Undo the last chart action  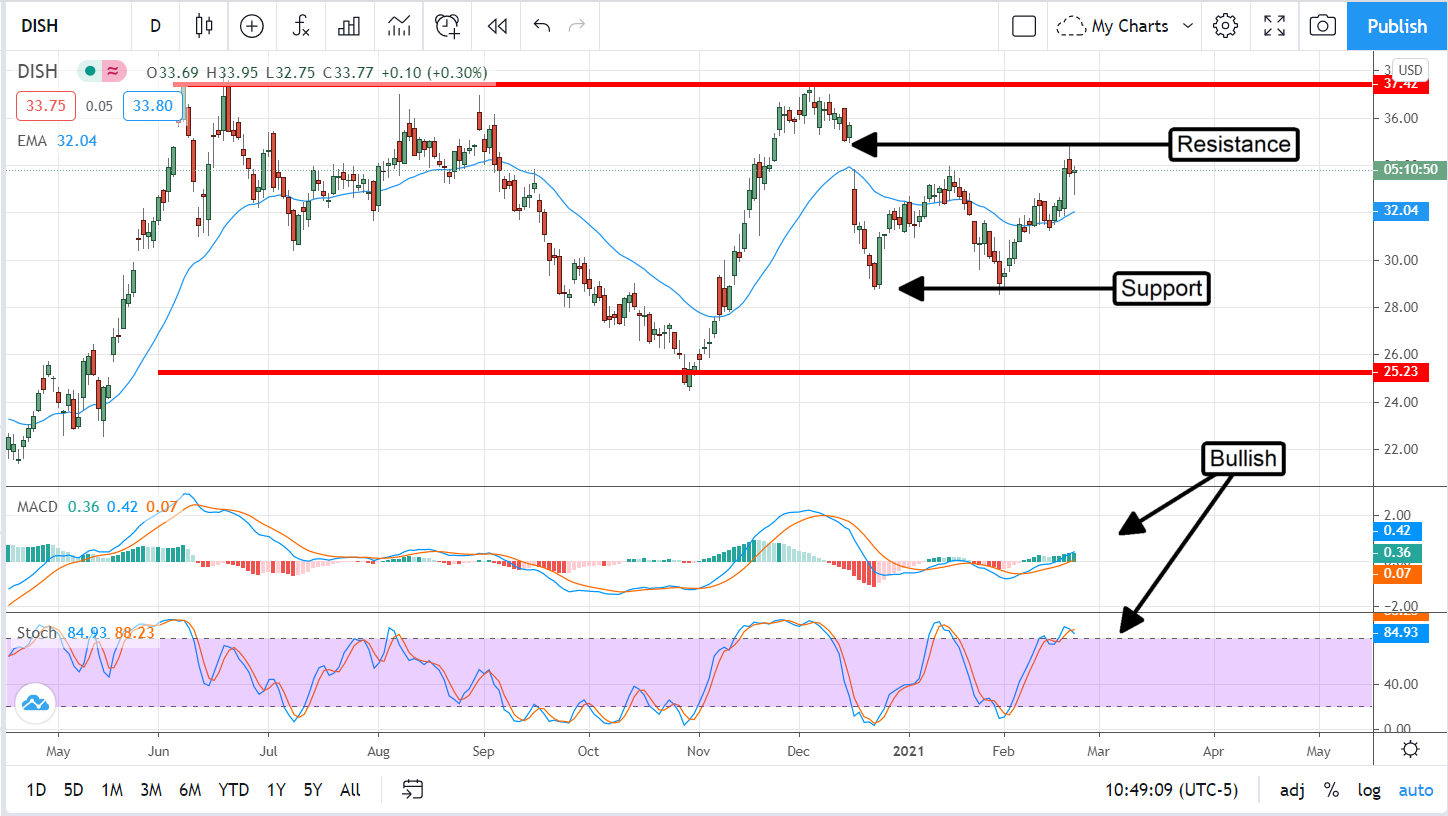coord(542,26)
